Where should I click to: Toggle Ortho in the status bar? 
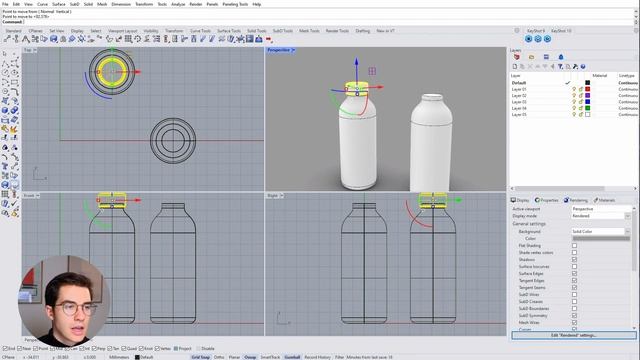point(219,357)
